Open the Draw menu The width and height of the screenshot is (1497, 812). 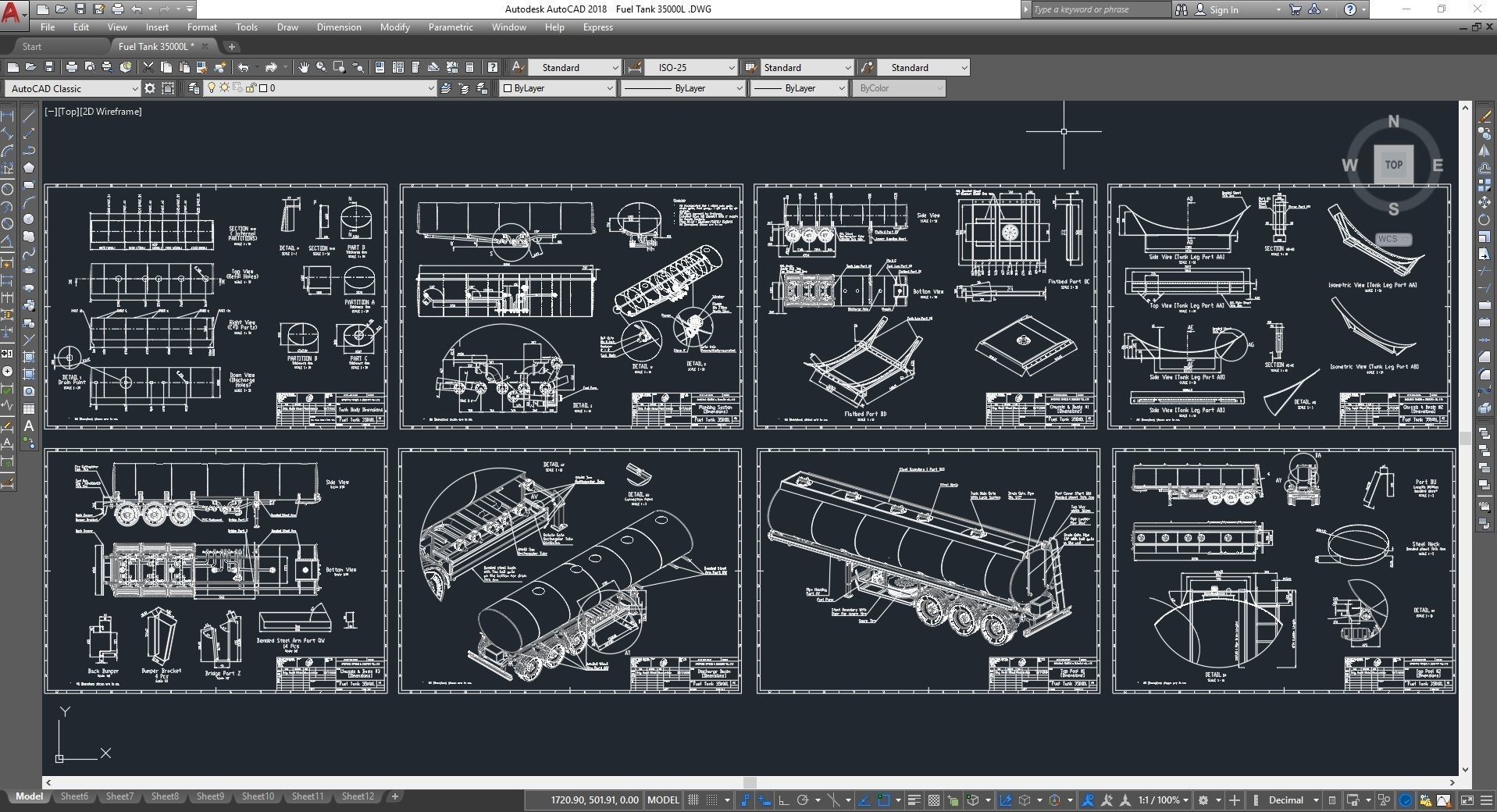click(x=287, y=27)
